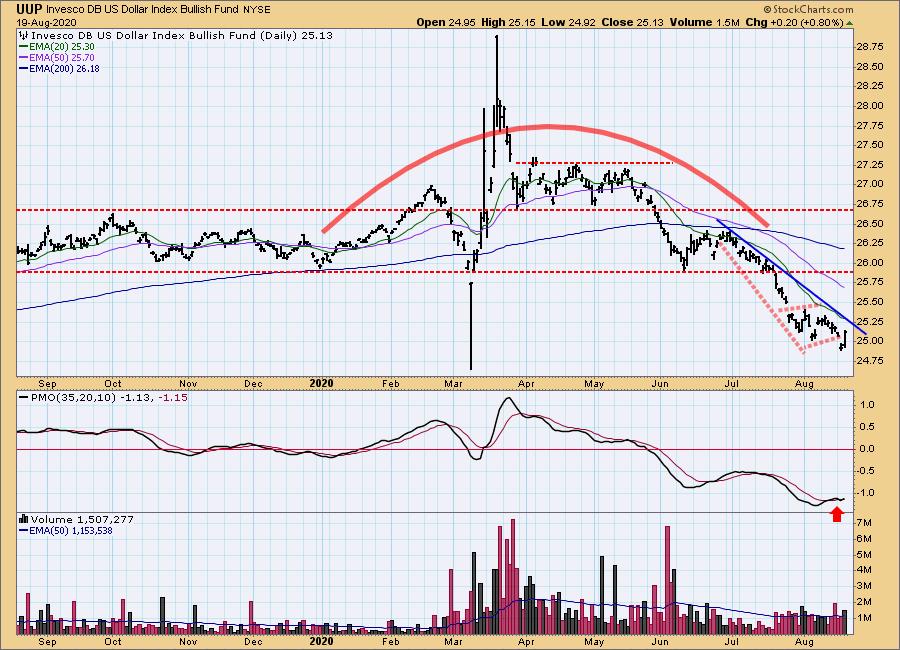
Task: Click the NYSE exchange label
Action: coord(256,9)
